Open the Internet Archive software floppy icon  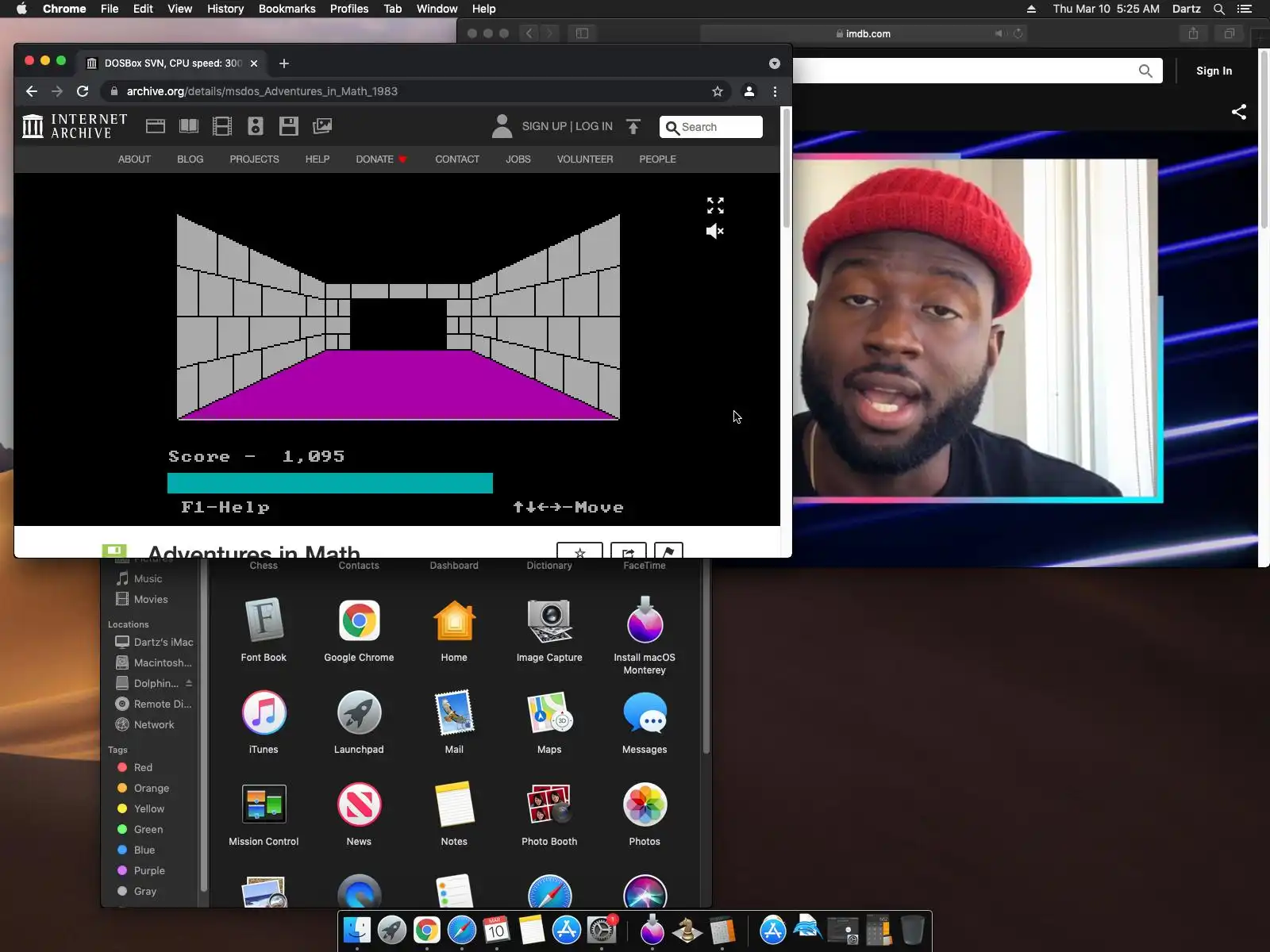(x=289, y=126)
